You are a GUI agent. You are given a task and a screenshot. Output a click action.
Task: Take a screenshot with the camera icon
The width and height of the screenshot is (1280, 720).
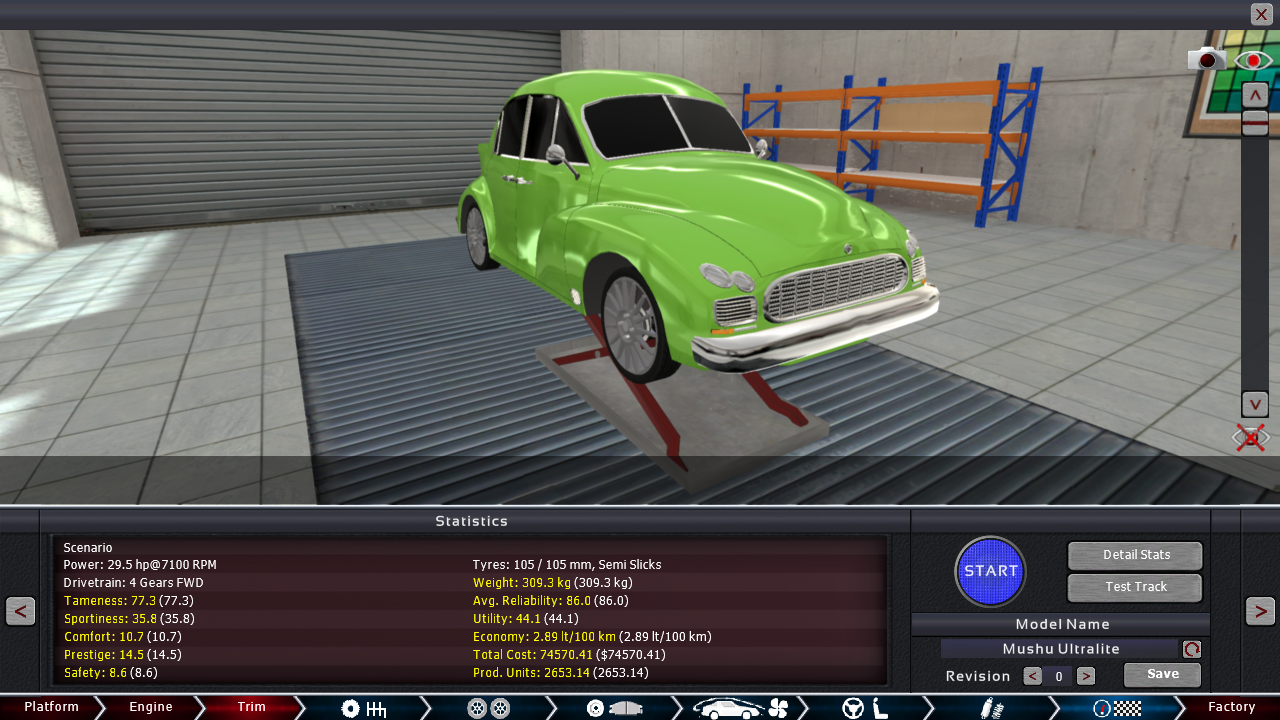tap(1207, 59)
